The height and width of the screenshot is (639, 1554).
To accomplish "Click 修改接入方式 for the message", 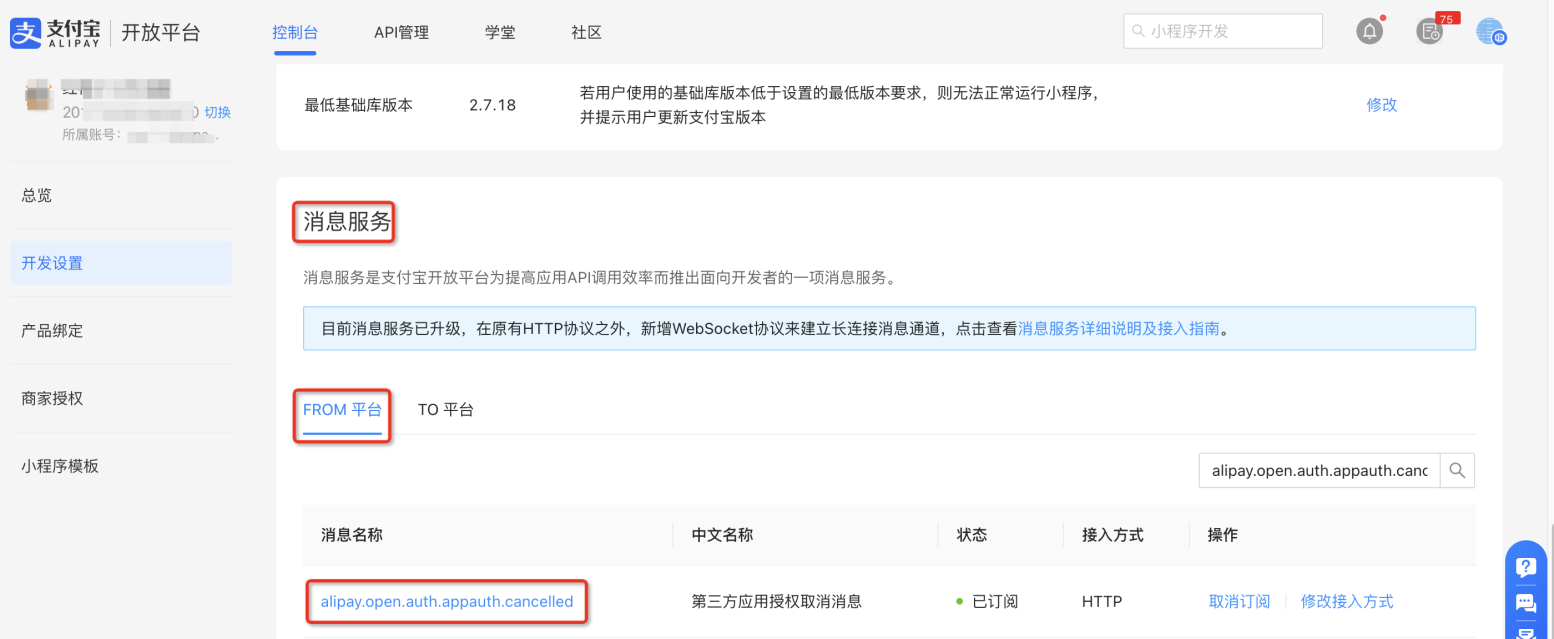I will 1347,602.
